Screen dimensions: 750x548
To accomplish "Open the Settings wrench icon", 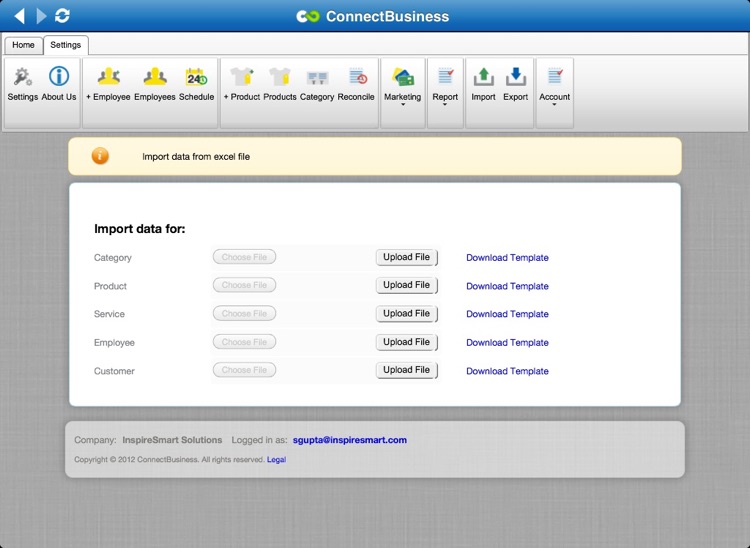I will click(x=22, y=77).
